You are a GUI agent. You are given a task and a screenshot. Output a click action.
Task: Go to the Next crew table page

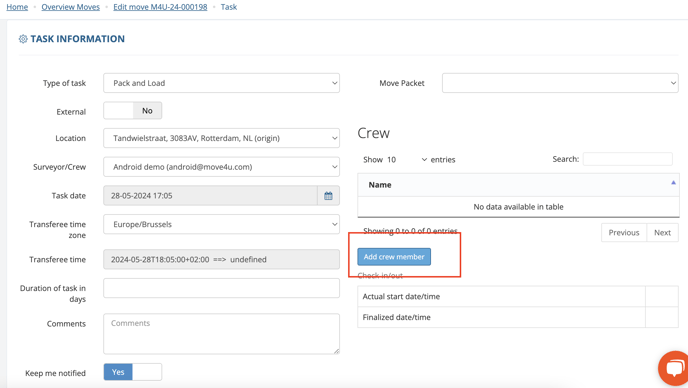coord(663,233)
